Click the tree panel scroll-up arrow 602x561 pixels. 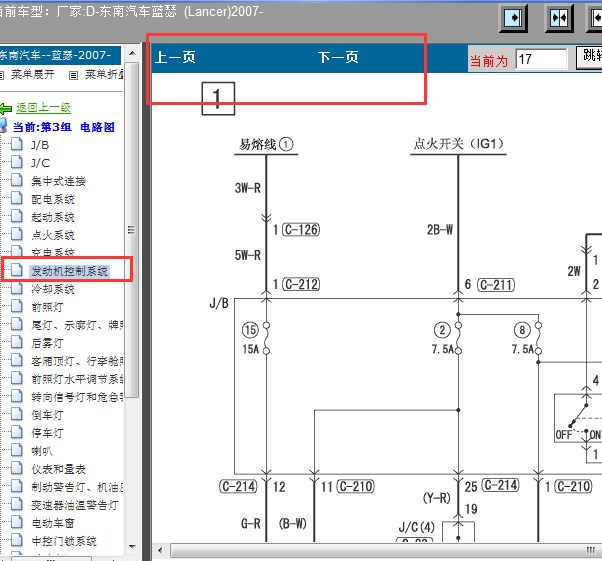(132, 53)
